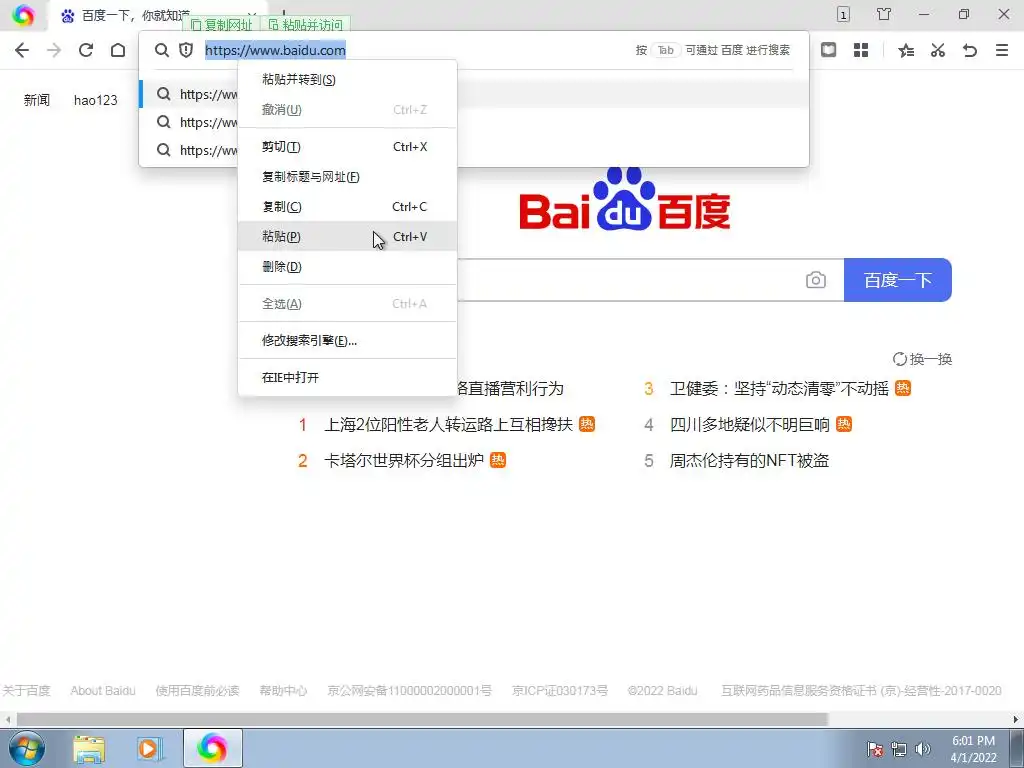Click the 关于百度 footer link
Image resolution: width=1024 pixels, height=768 pixels.
pyautogui.click(x=26, y=690)
